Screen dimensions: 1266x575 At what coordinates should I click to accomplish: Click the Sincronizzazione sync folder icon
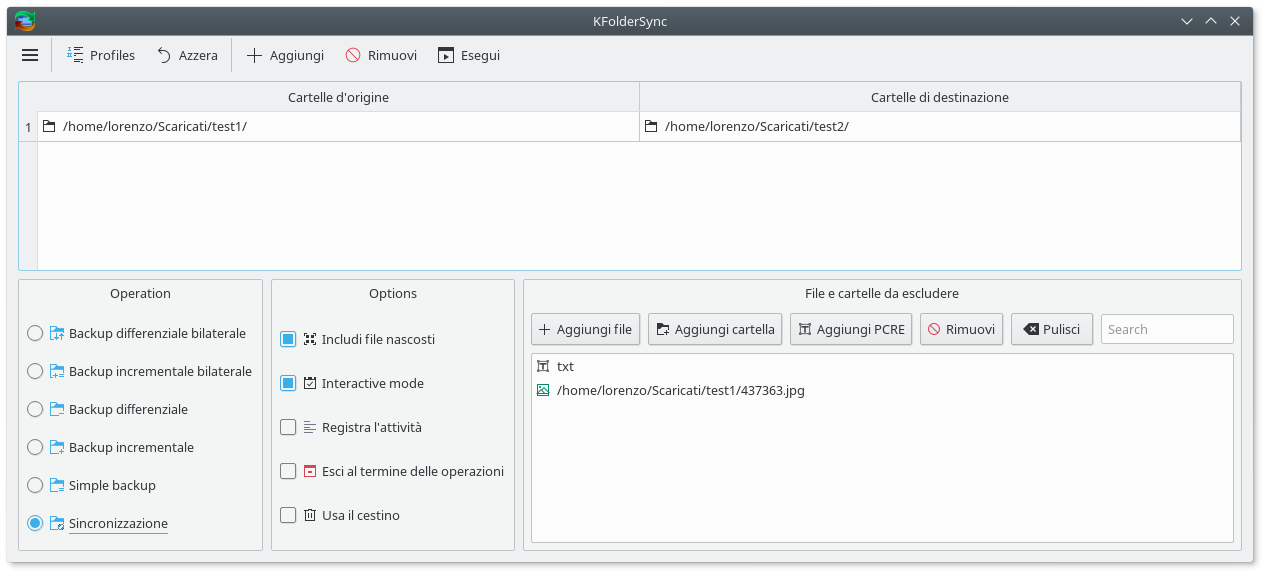[x=57, y=523]
